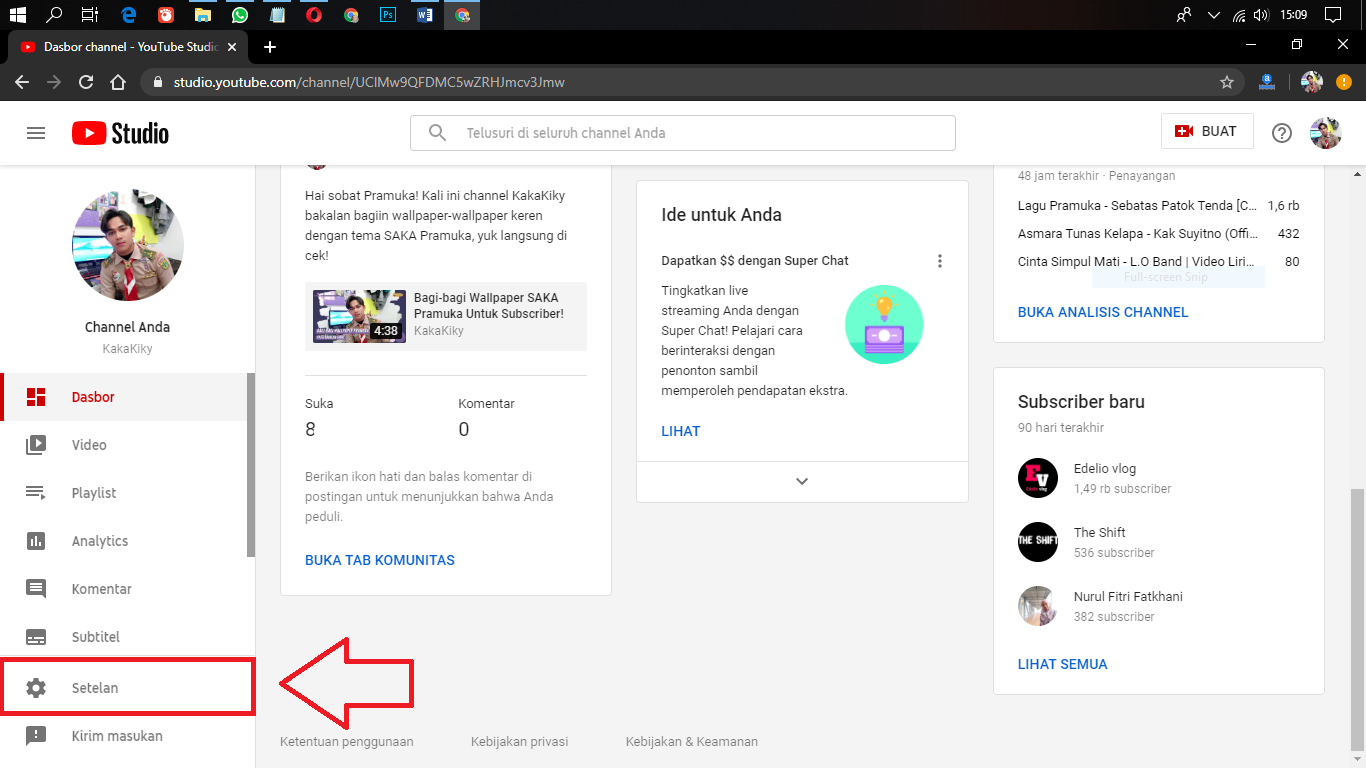The height and width of the screenshot is (768, 1366).
Task: Click the browser extension icon beside bookmark star
Action: pyautogui.click(x=1266, y=82)
